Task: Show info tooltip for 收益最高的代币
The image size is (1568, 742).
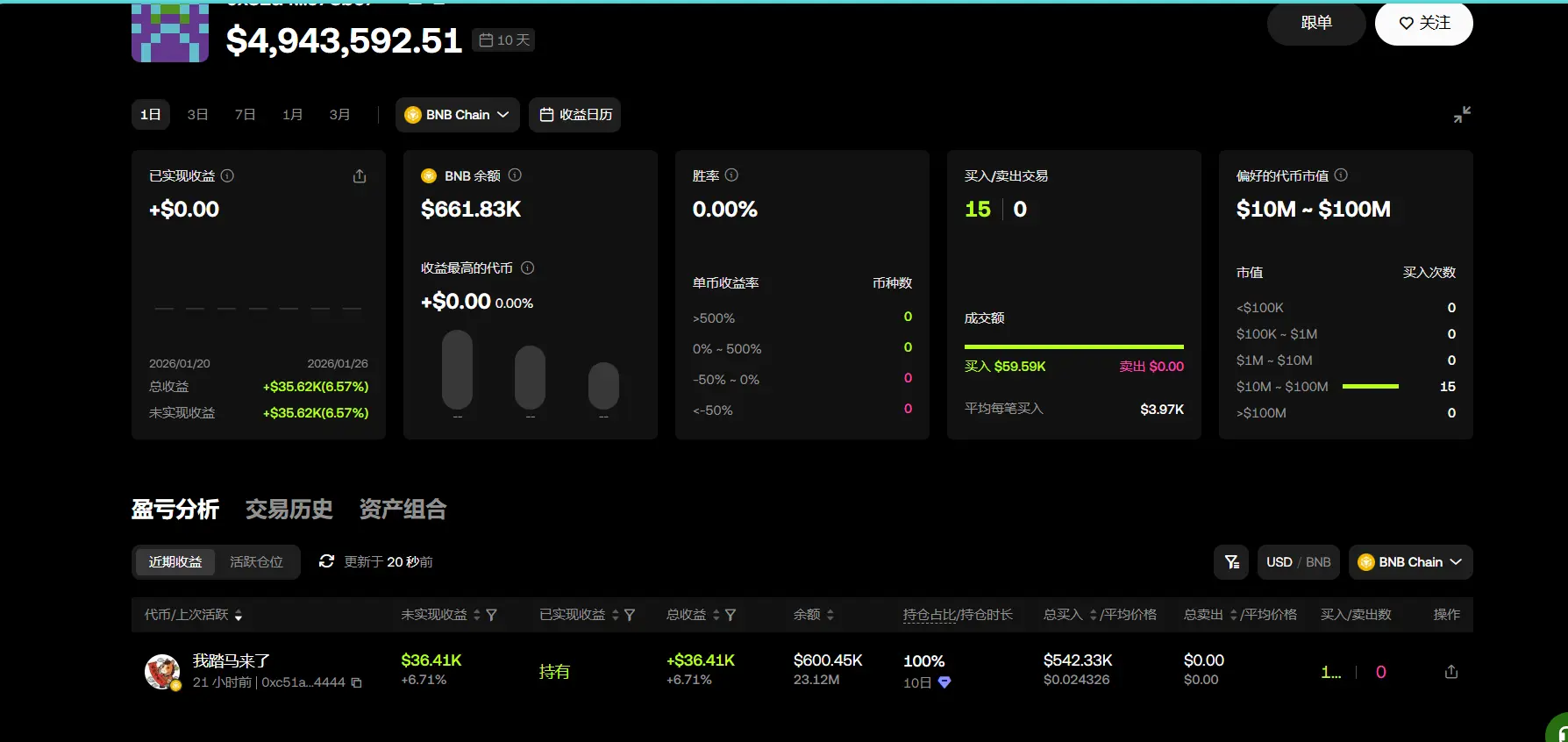Action: tap(528, 268)
